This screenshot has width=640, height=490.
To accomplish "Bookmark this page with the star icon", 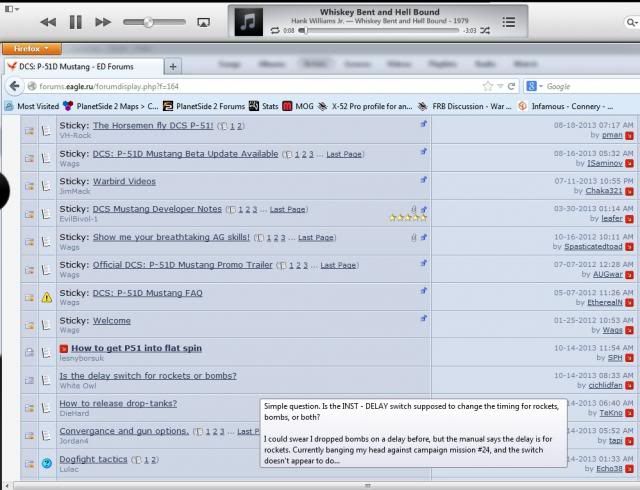I will pyautogui.click(x=488, y=86).
